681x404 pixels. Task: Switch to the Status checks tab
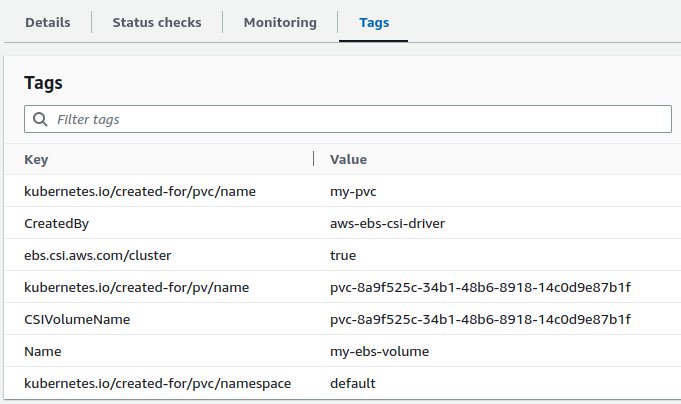click(156, 22)
